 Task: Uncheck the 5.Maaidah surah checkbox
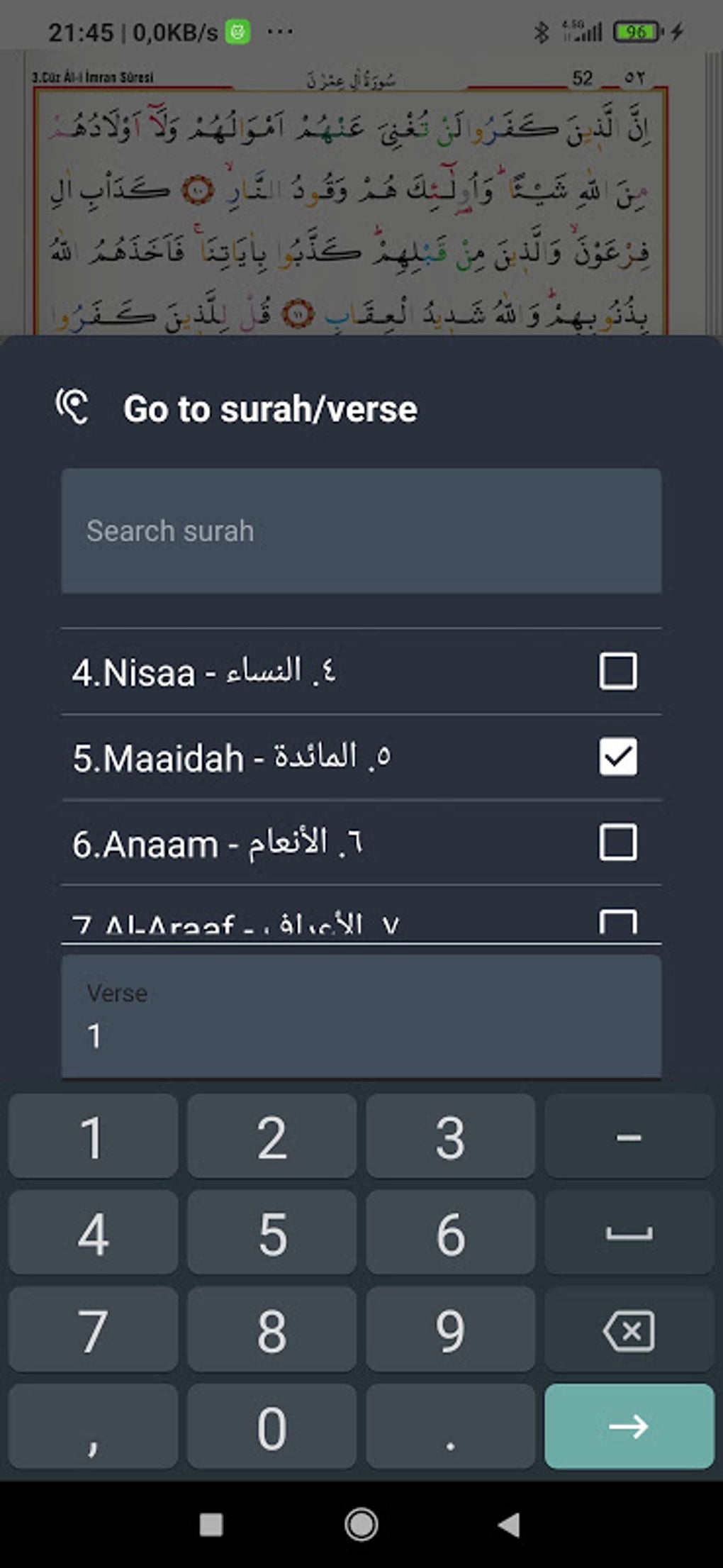617,757
